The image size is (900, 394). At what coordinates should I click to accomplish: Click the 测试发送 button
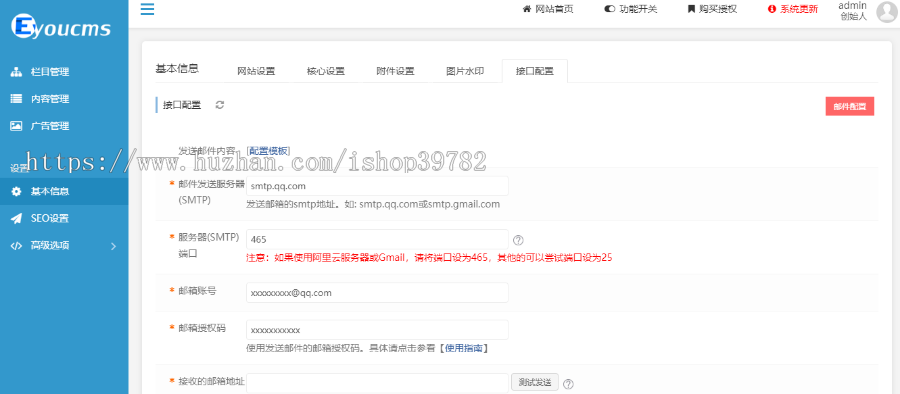[535, 383]
